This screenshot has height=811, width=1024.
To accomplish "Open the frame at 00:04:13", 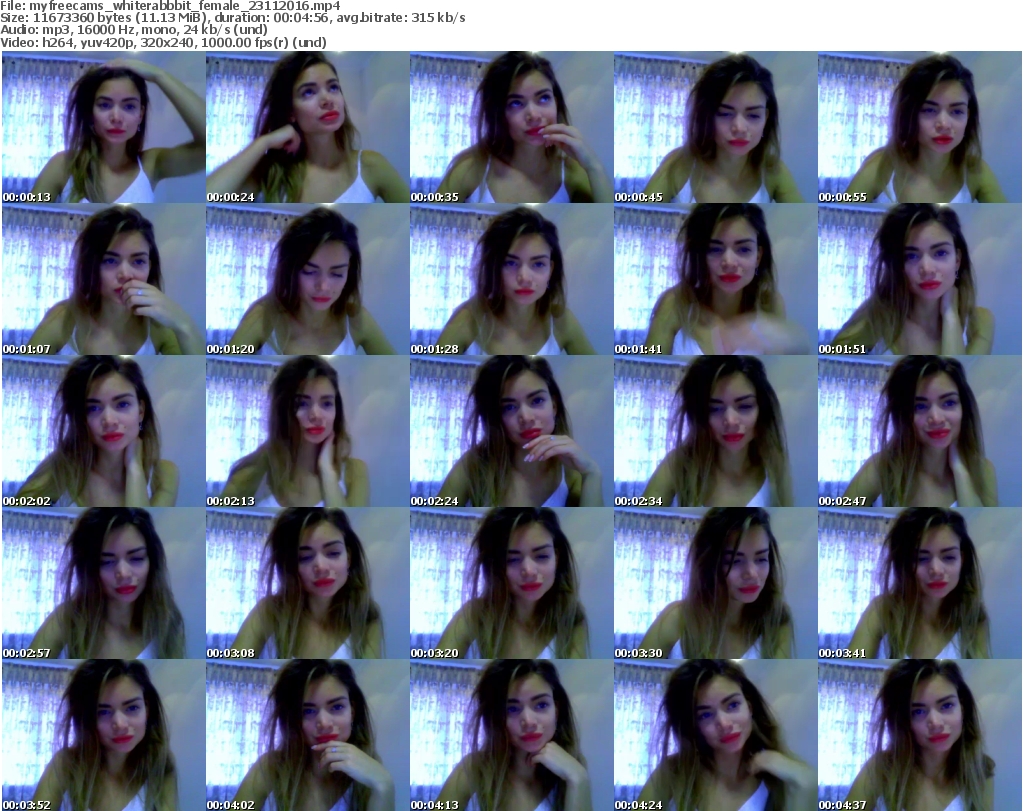I will [511, 735].
